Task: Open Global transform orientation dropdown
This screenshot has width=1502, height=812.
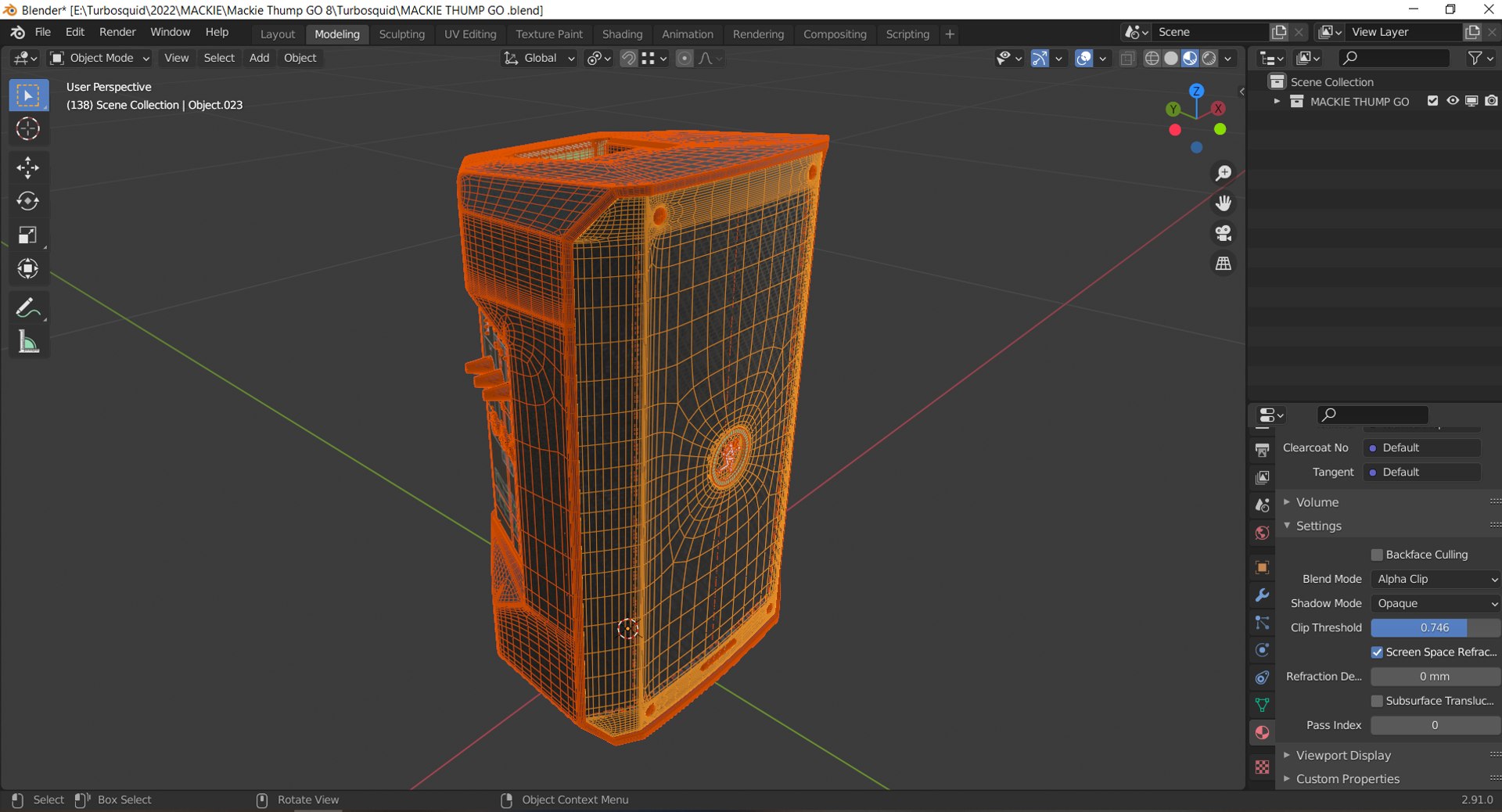Action: (540, 58)
